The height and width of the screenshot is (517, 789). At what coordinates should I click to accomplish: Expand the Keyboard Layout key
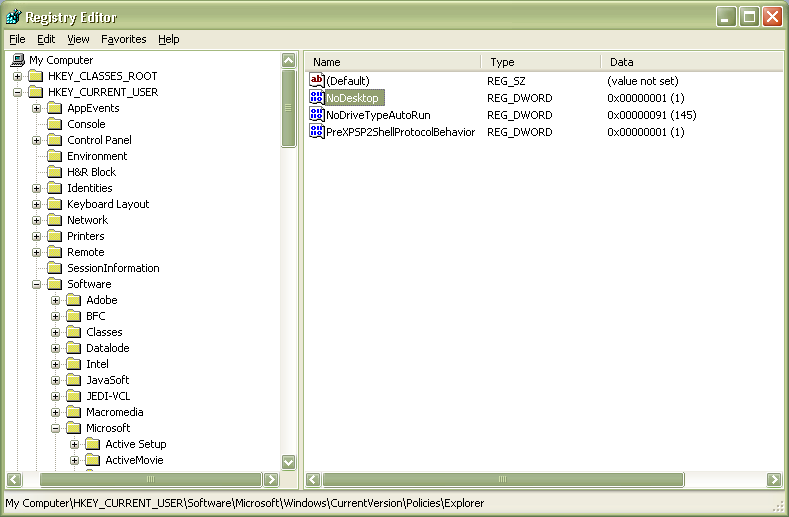click(x=36, y=204)
